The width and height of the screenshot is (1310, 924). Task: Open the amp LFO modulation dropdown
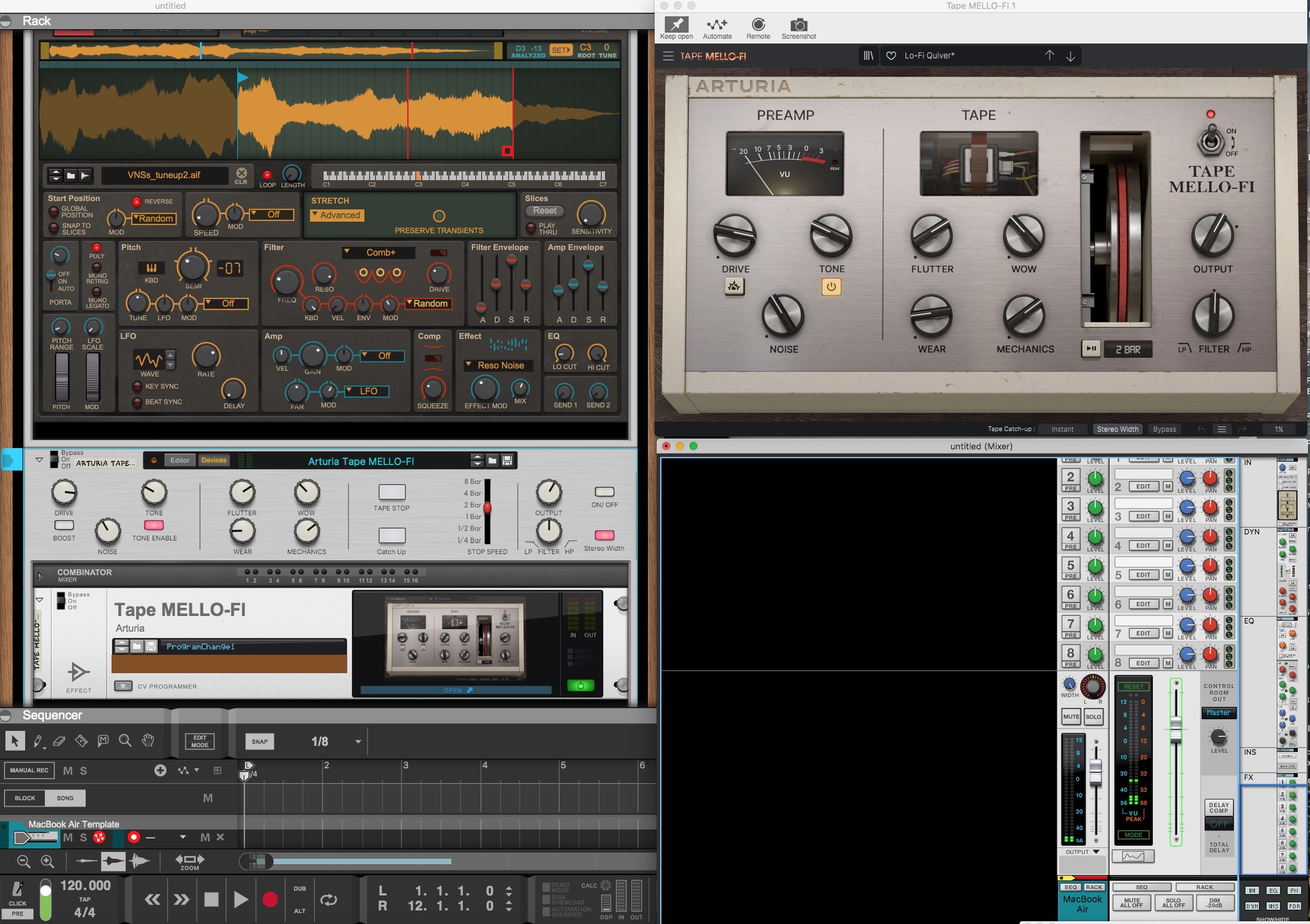(366, 391)
